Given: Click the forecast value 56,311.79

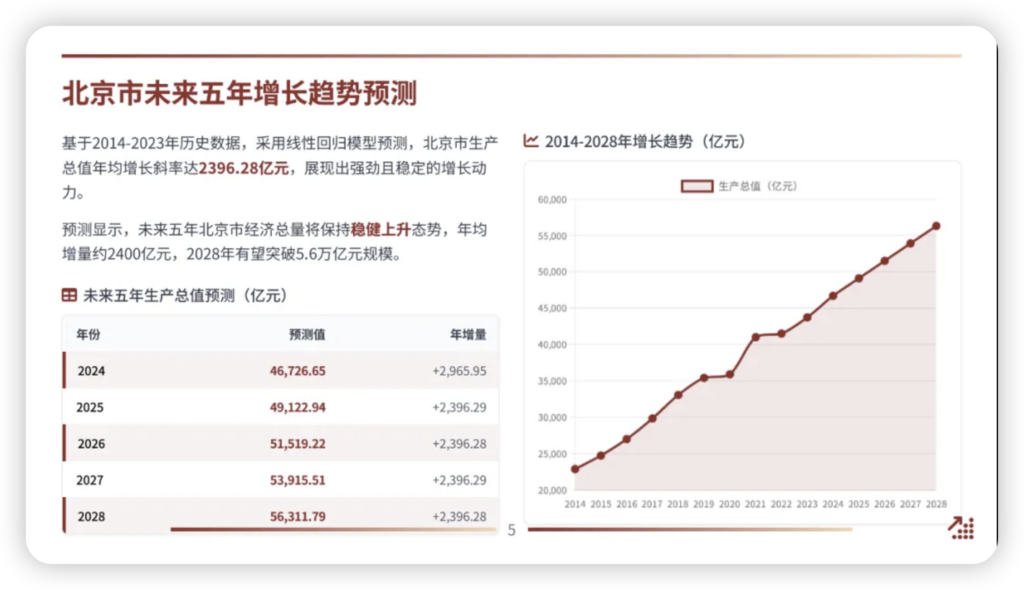Looking at the screenshot, I should (297, 517).
